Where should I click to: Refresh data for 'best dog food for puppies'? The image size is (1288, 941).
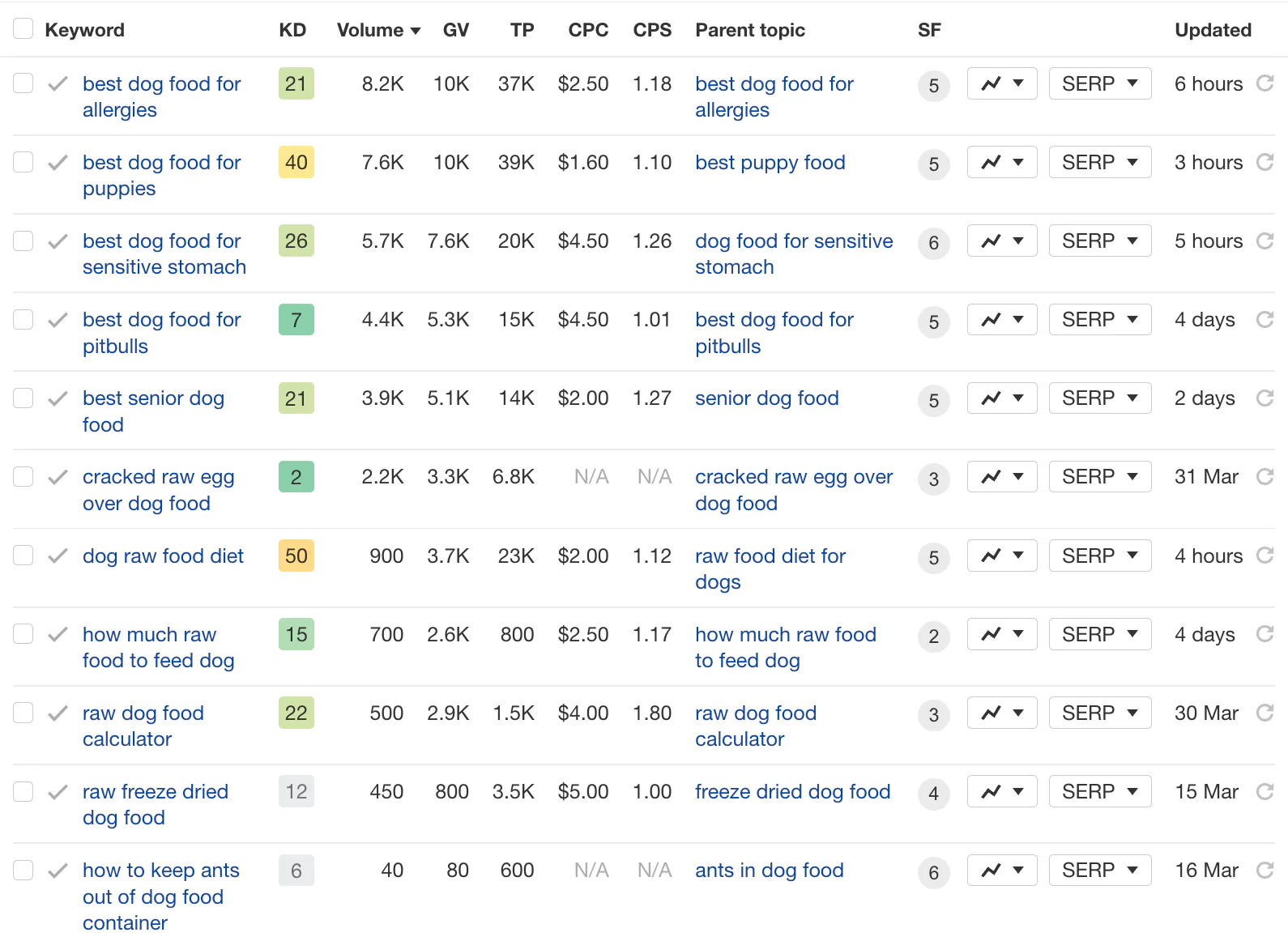tap(1265, 162)
